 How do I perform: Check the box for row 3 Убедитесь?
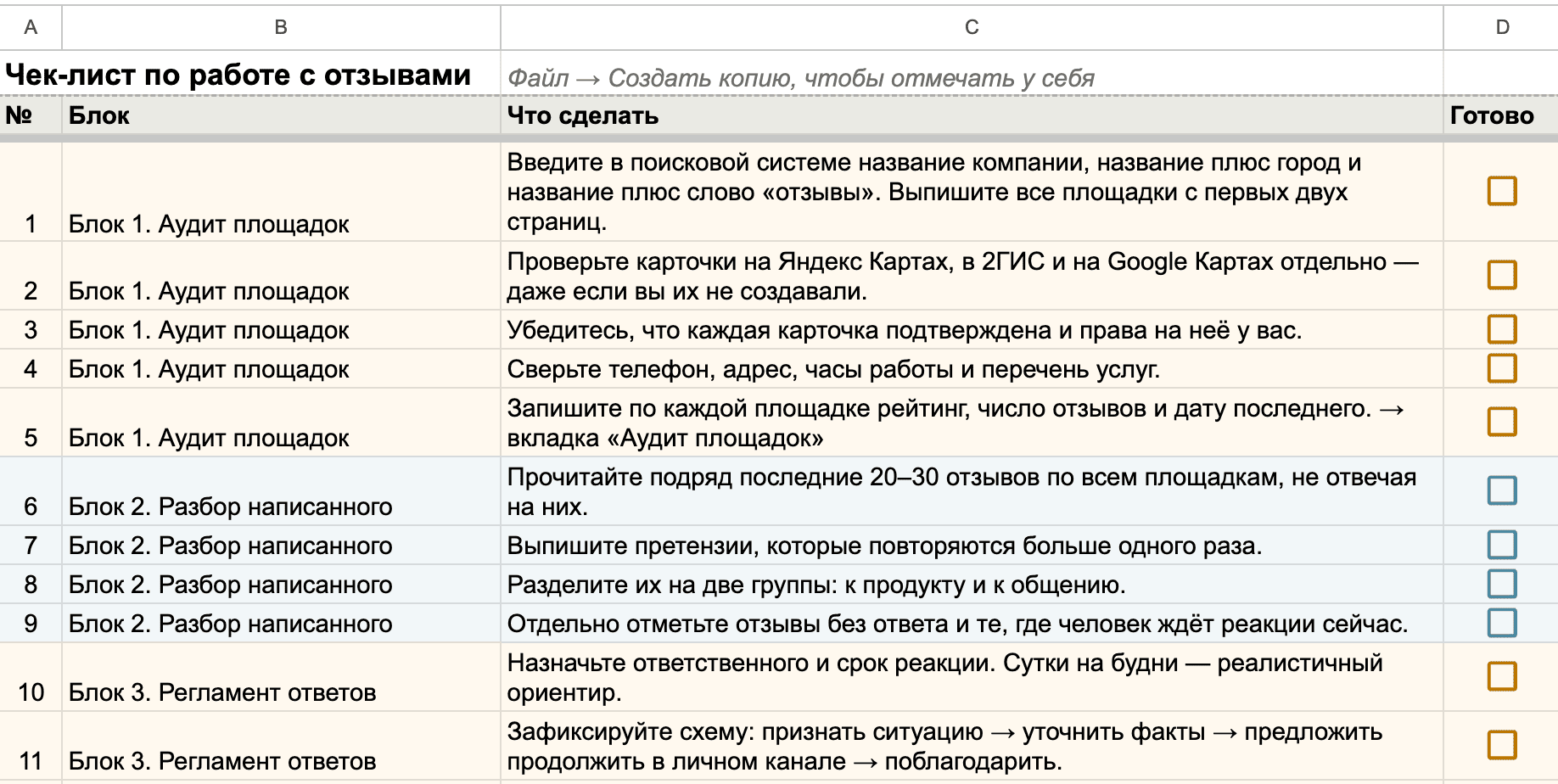click(1501, 329)
